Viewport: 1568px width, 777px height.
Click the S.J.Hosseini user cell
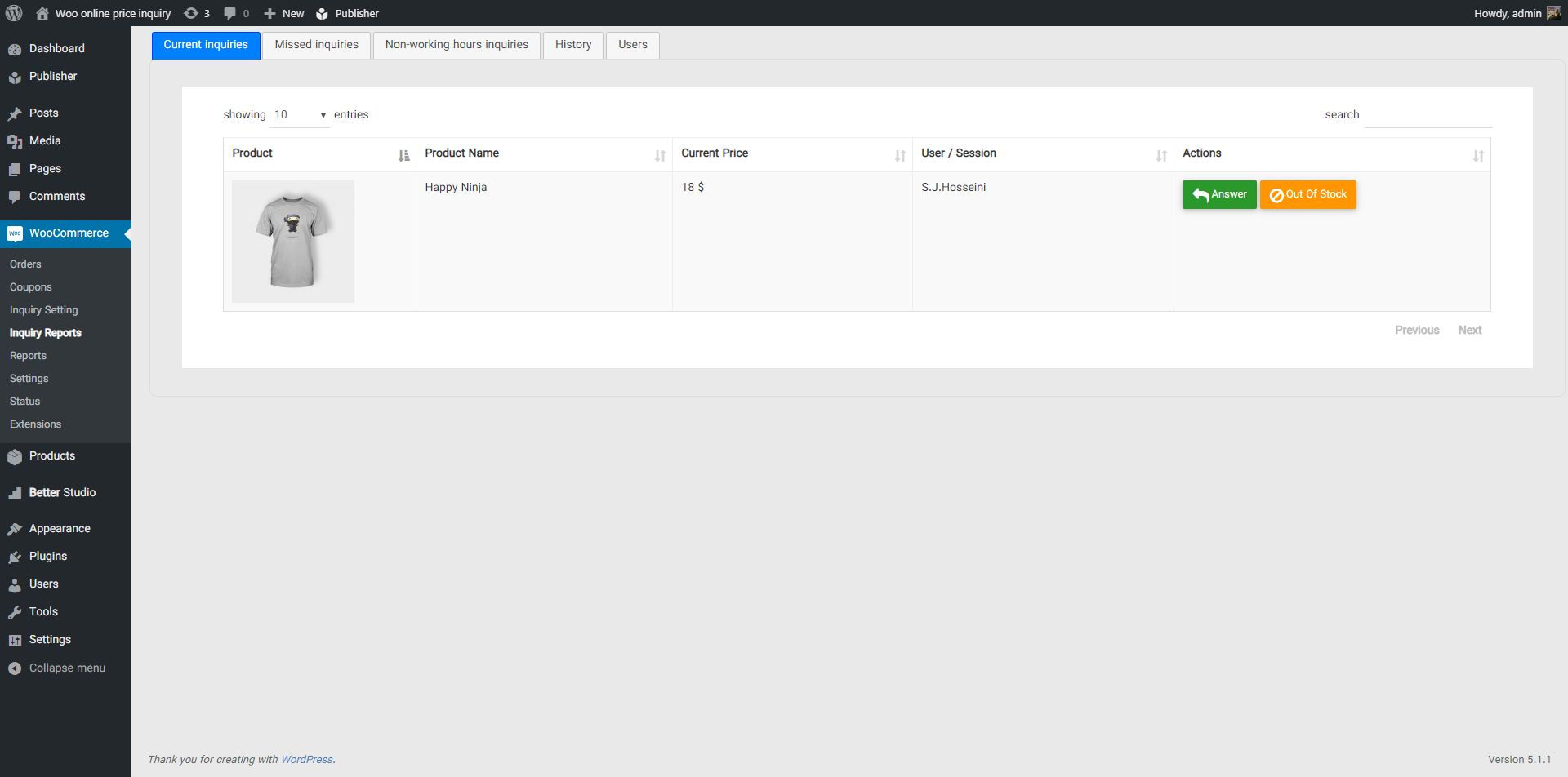(x=1043, y=242)
